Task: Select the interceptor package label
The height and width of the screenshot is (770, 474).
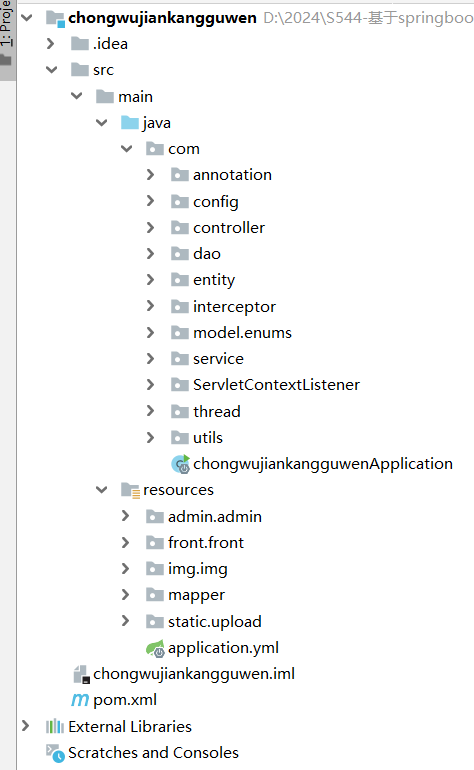Action: click(234, 307)
